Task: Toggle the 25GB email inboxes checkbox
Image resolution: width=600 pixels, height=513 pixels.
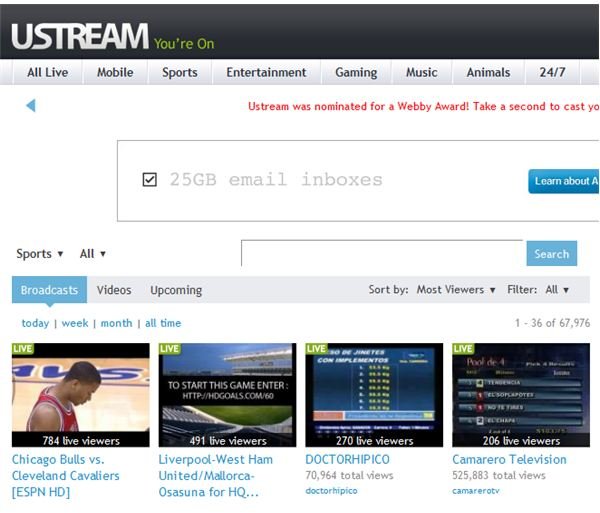Action: pyautogui.click(x=149, y=179)
